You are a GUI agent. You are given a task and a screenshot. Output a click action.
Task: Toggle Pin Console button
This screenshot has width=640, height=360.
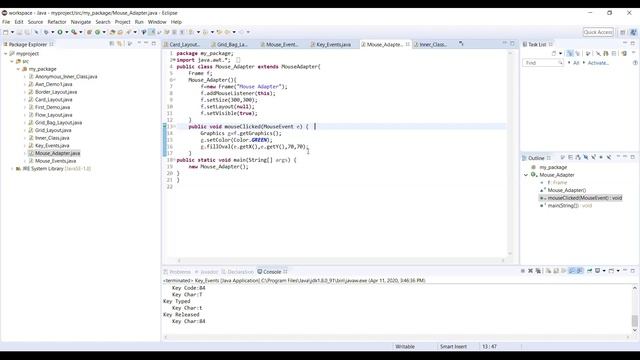click(x=590, y=271)
